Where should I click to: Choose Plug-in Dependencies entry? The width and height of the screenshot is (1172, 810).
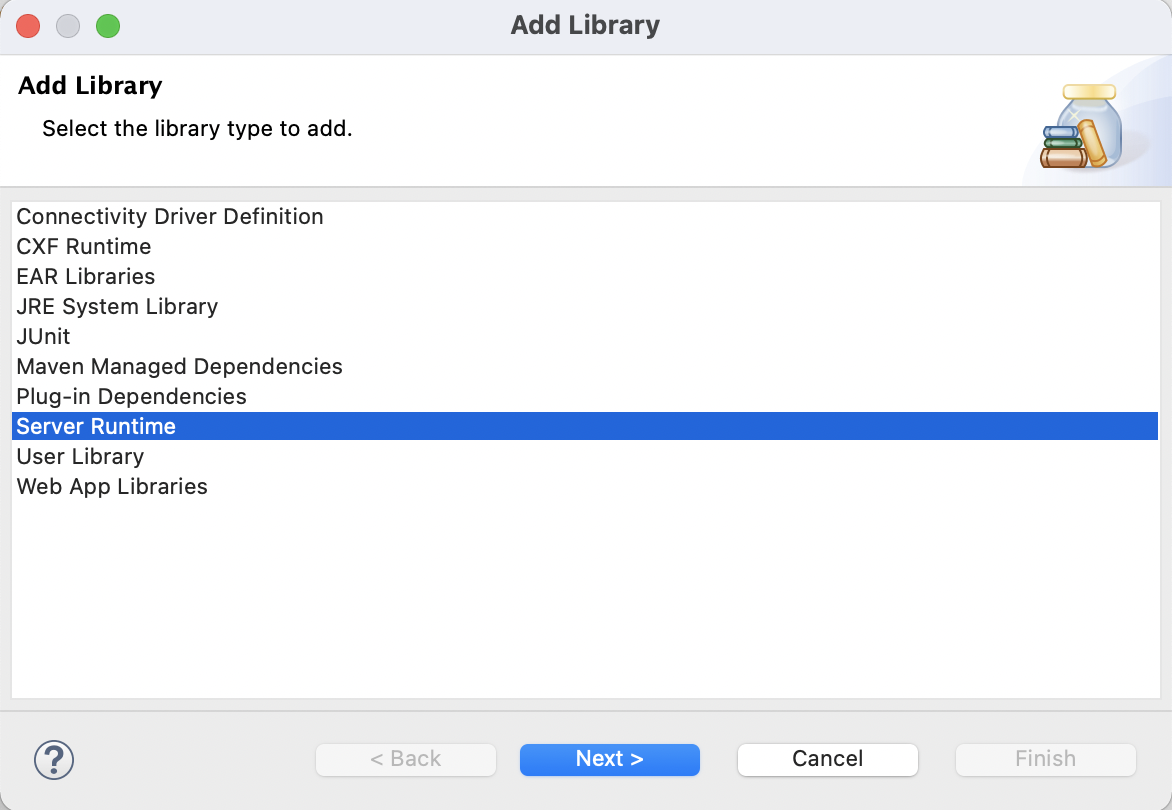585,396
